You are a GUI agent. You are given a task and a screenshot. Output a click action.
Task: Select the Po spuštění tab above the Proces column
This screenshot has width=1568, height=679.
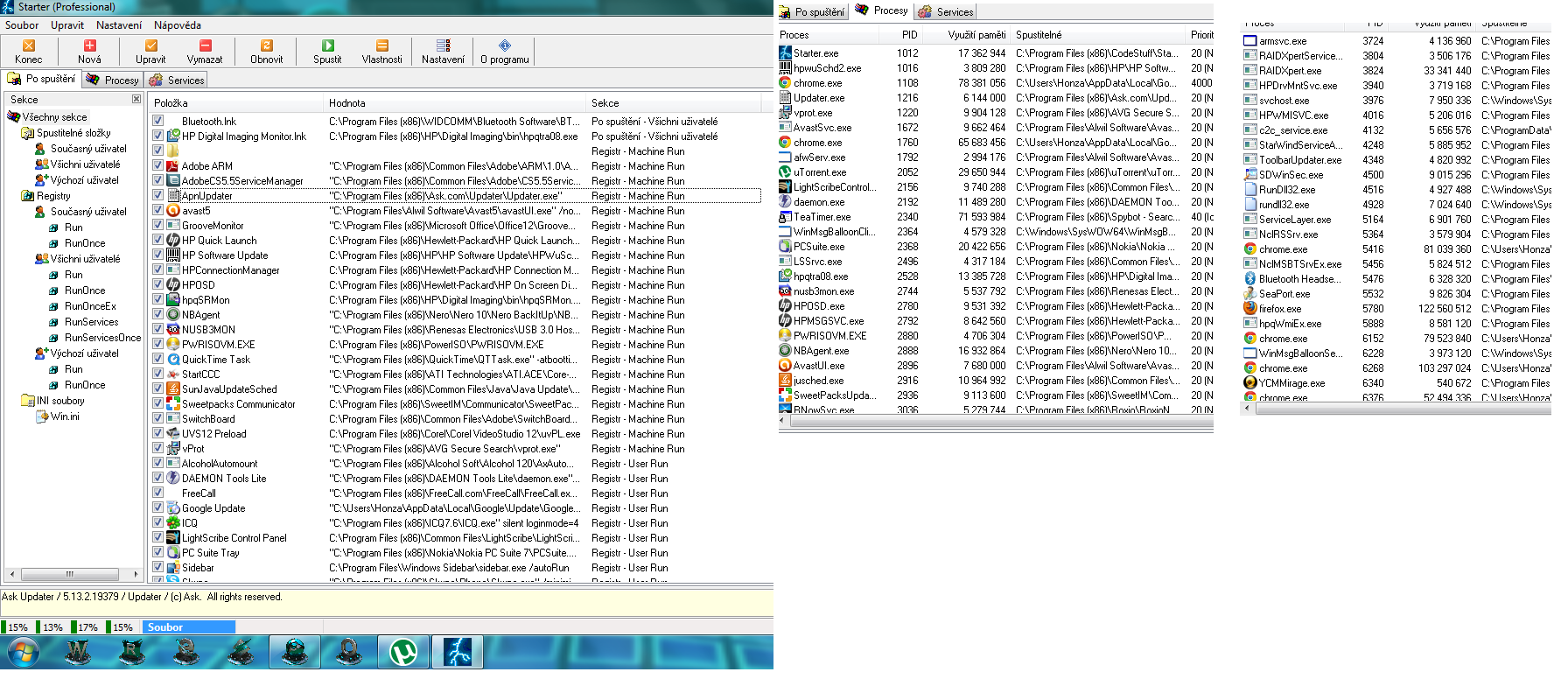point(812,11)
